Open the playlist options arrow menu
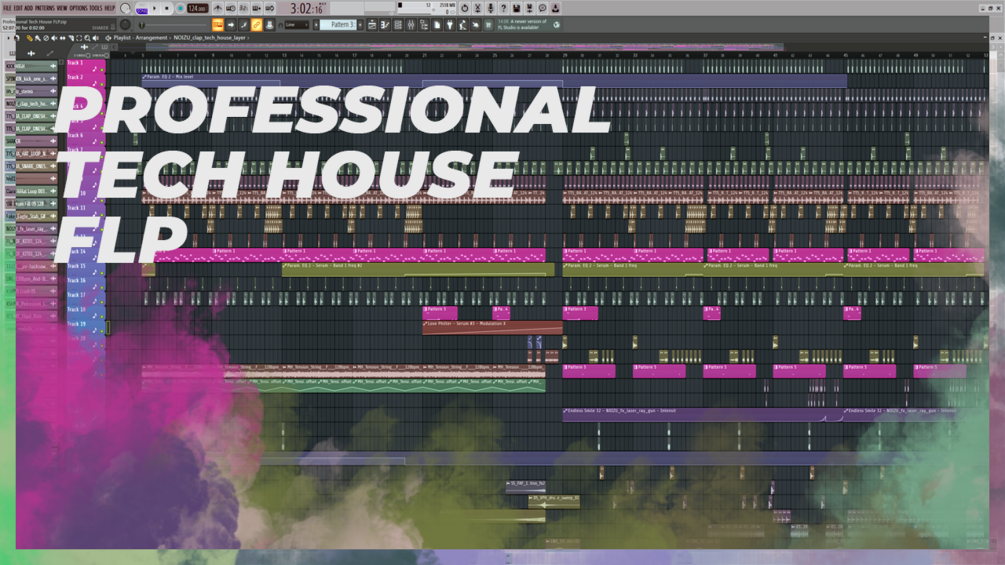Viewport: 1005px width, 565px height. click(x=8, y=38)
